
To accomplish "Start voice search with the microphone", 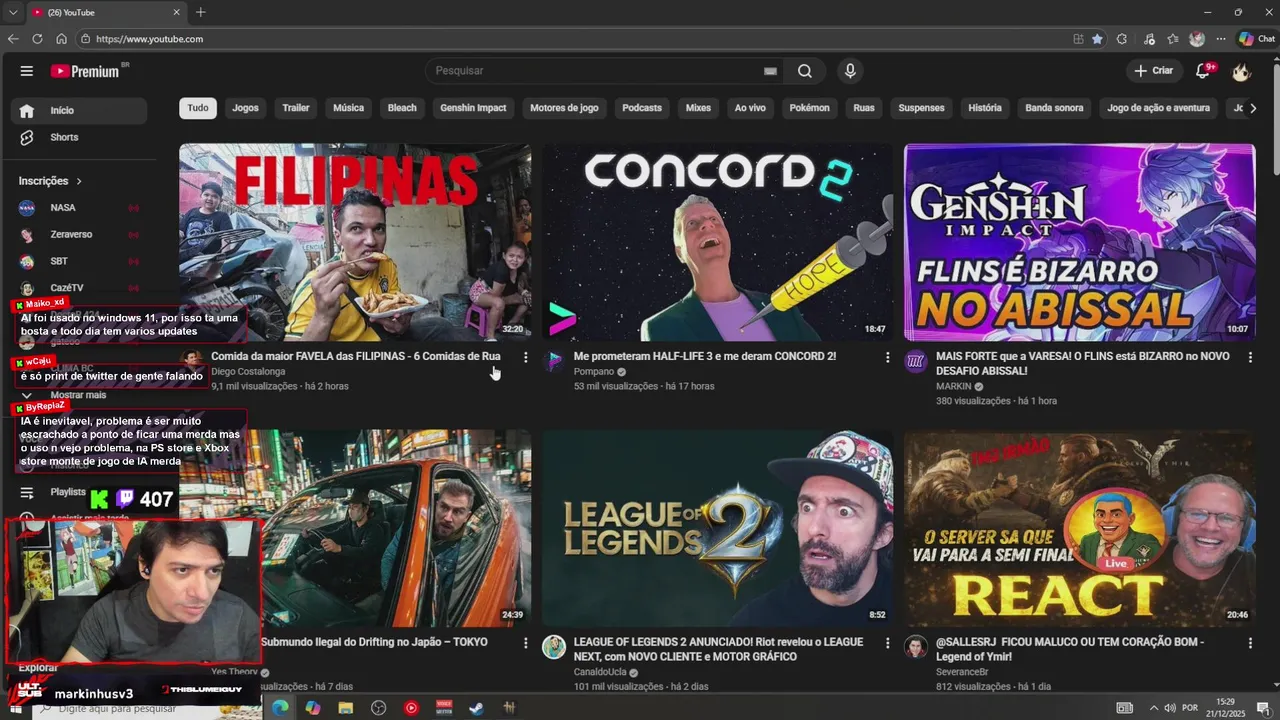I will click(x=850, y=71).
